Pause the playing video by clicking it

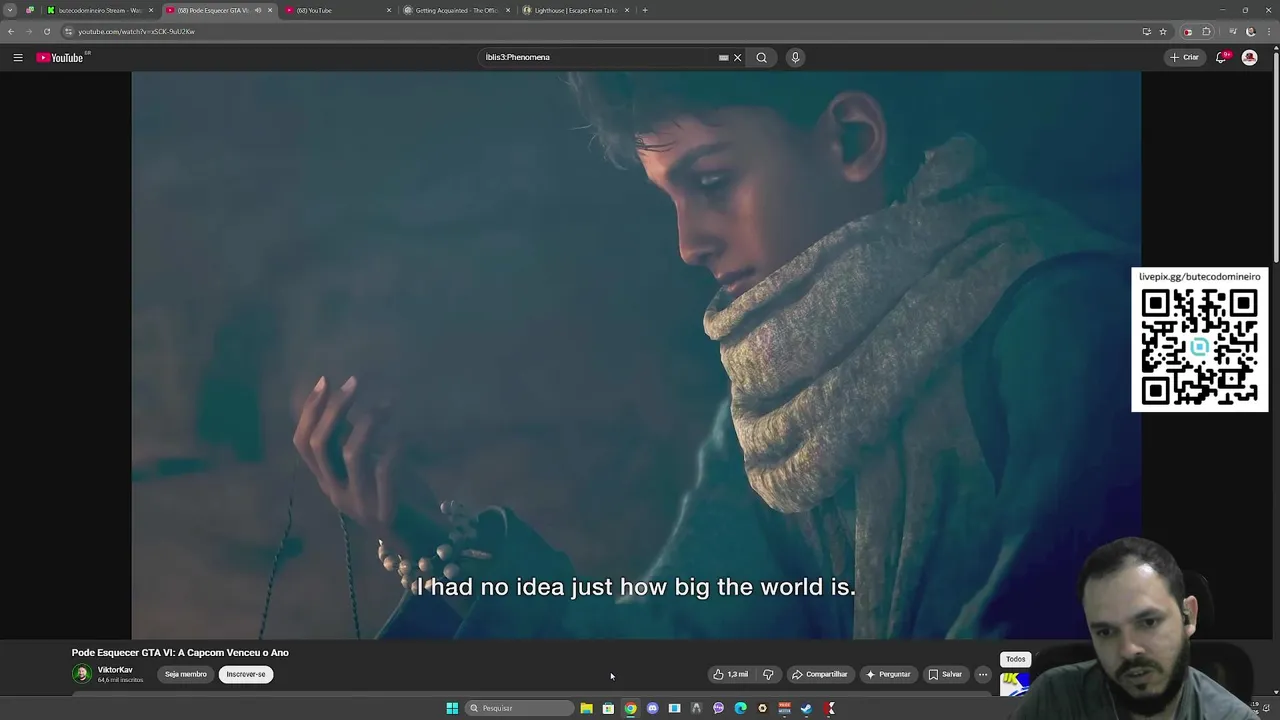[x=636, y=355]
